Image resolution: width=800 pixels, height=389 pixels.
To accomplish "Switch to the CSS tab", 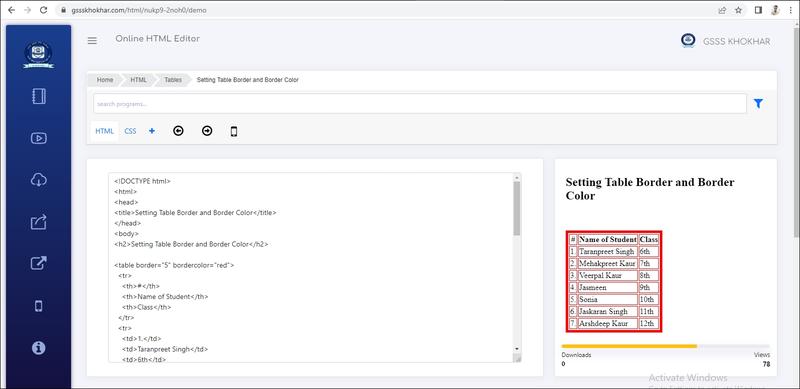I will pyautogui.click(x=130, y=131).
